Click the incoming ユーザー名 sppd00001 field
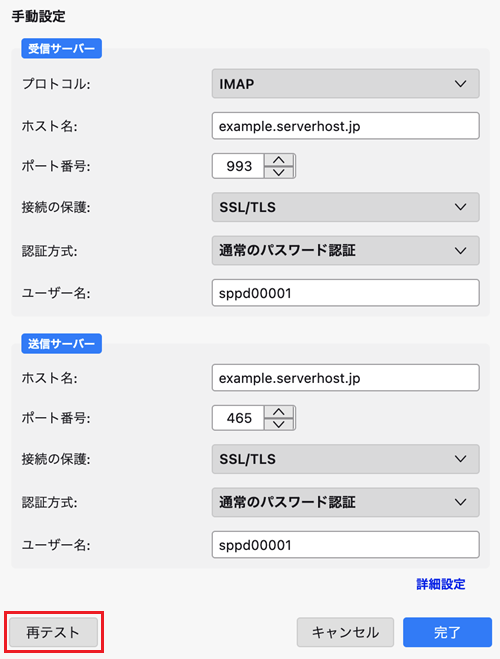The width and height of the screenshot is (500, 659). click(x=345, y=293)
